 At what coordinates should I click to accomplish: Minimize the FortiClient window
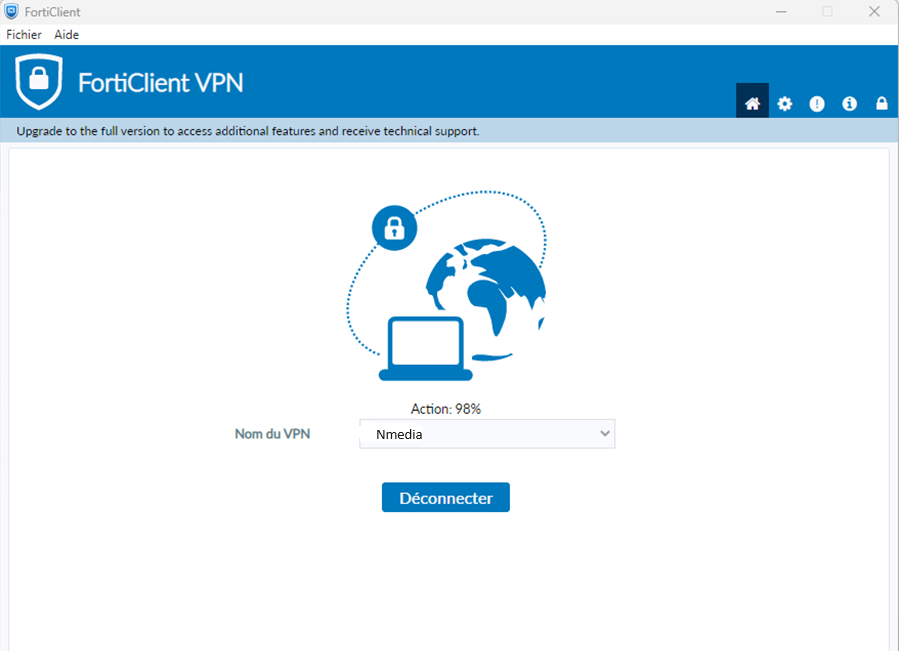(780, 11)
